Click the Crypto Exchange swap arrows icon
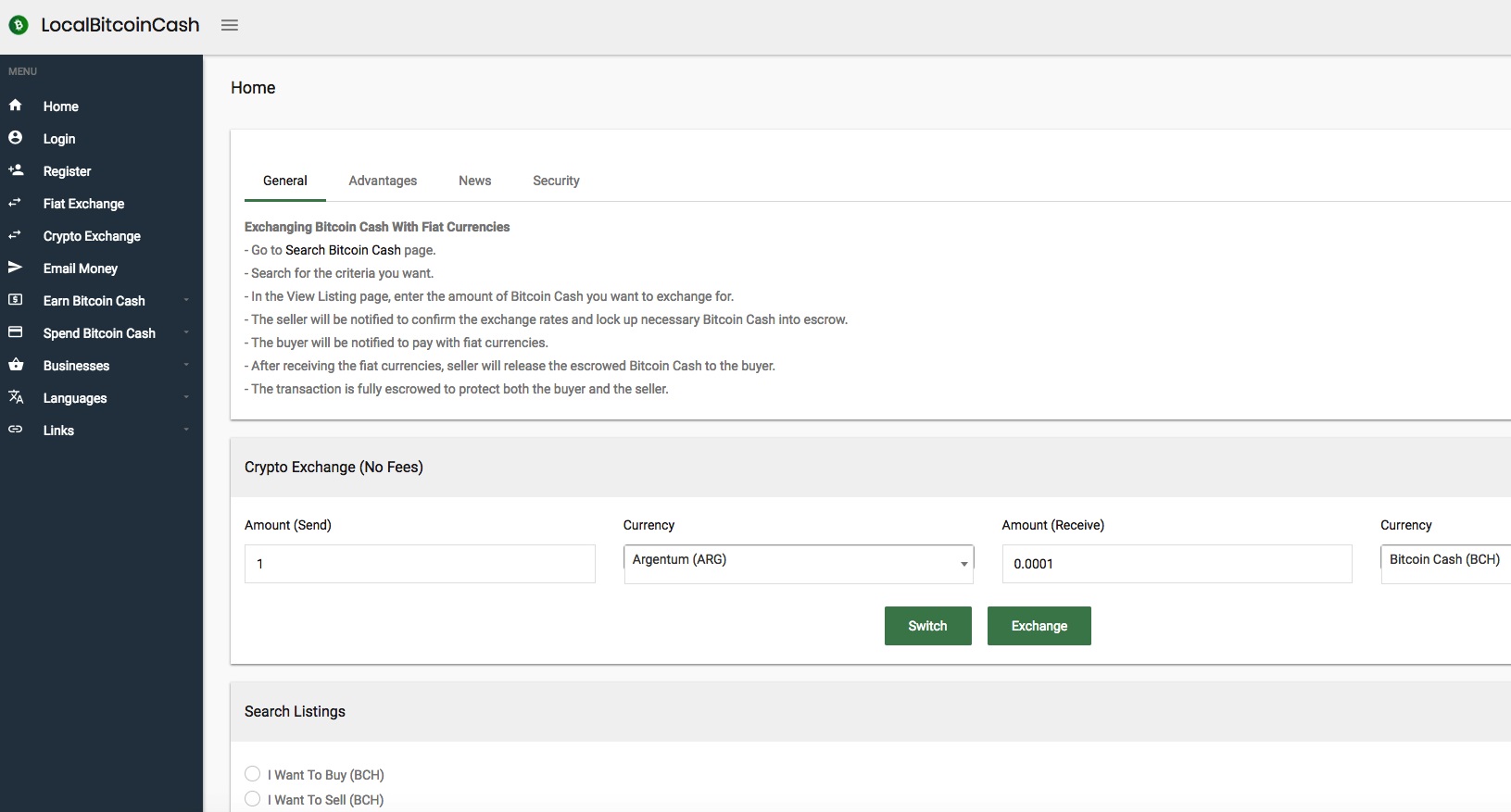 (x=15, y=235)
